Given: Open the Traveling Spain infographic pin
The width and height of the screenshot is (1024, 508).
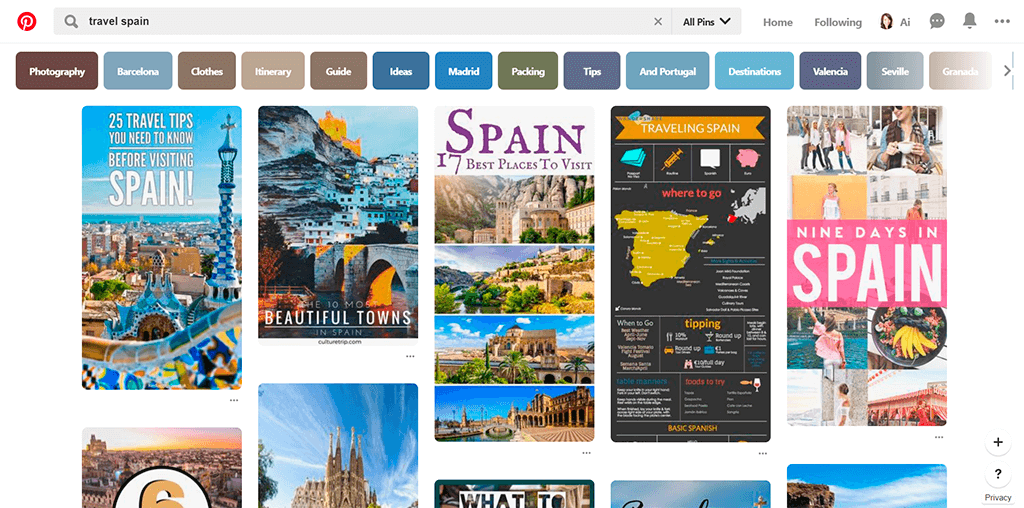Looking at the screenshot, I should 690,274.
